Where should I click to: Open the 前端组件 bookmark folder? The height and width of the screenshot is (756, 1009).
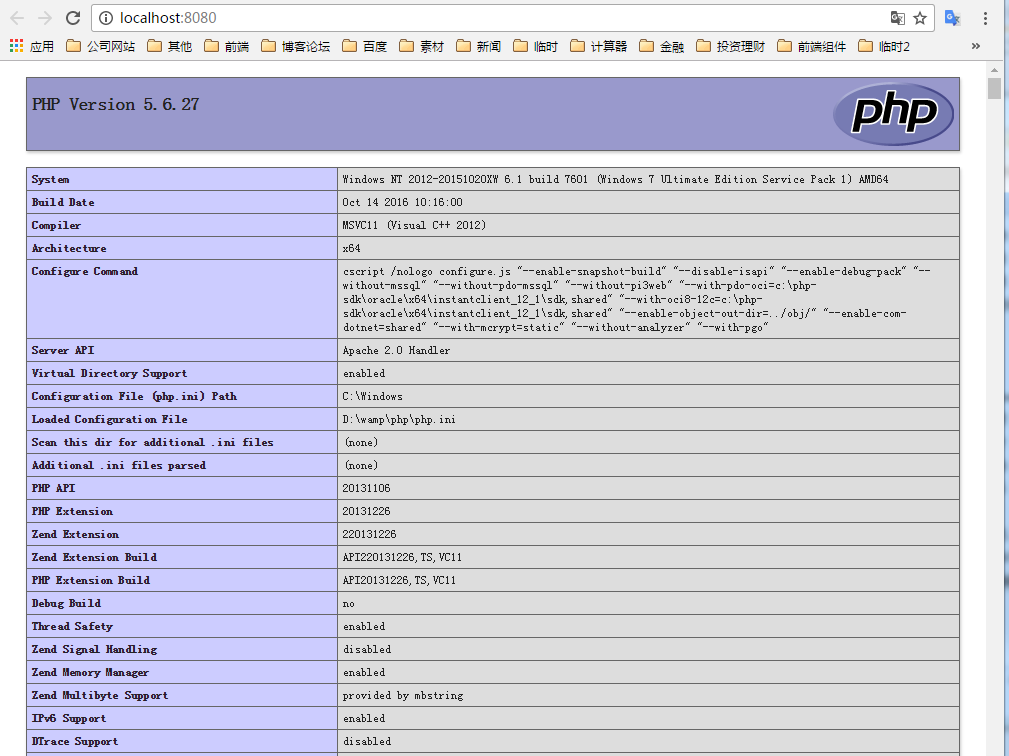(812, 46)
